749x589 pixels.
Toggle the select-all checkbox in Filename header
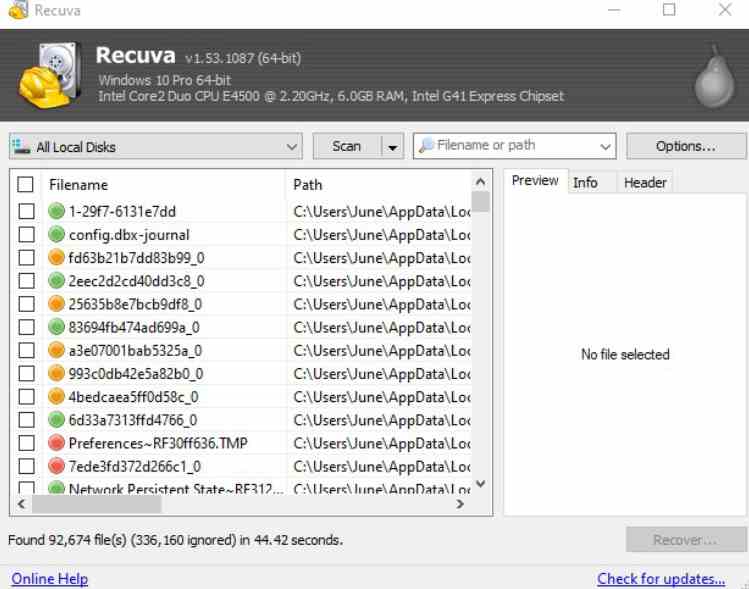(25, 184)
